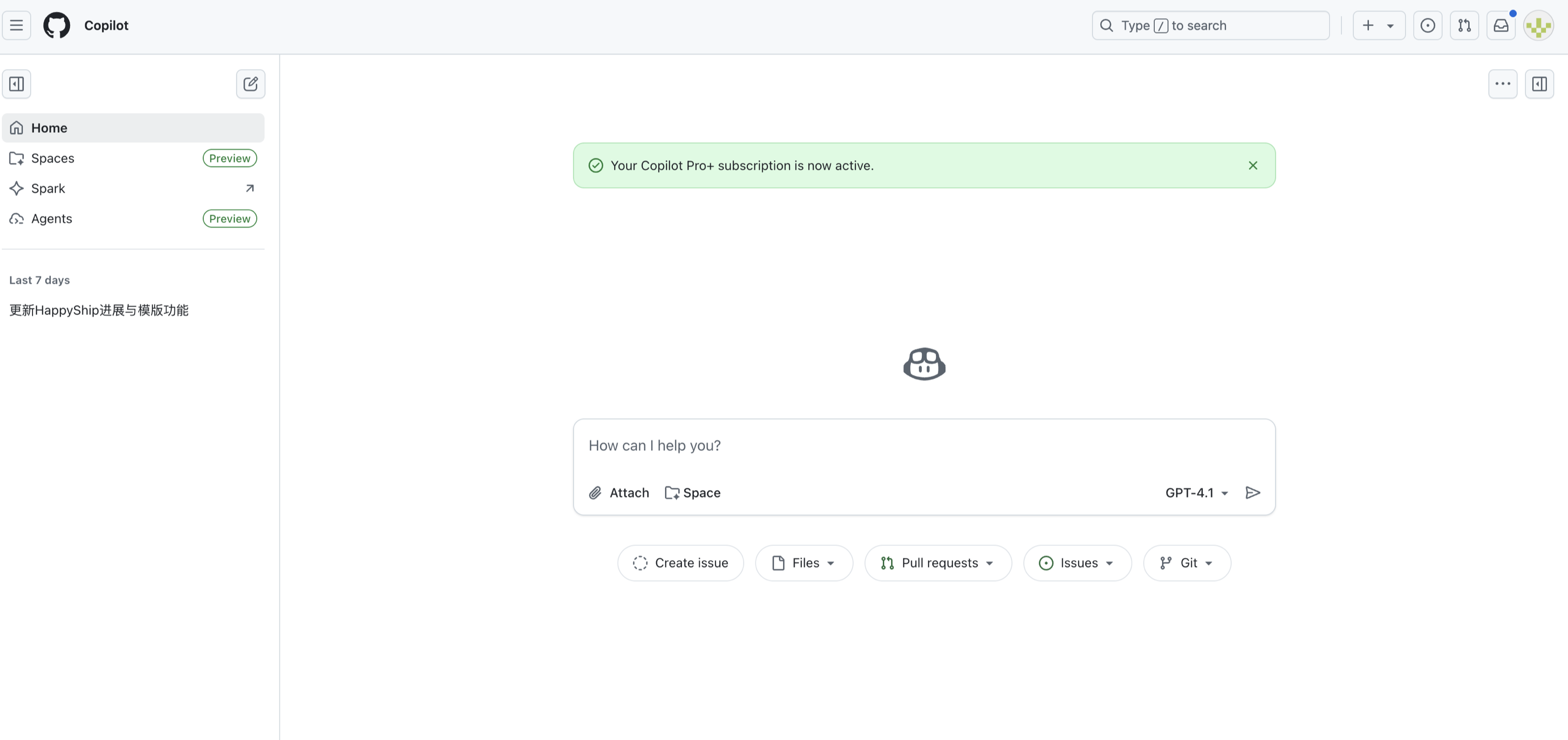Click the subscription active banner text

click(742, 165)
